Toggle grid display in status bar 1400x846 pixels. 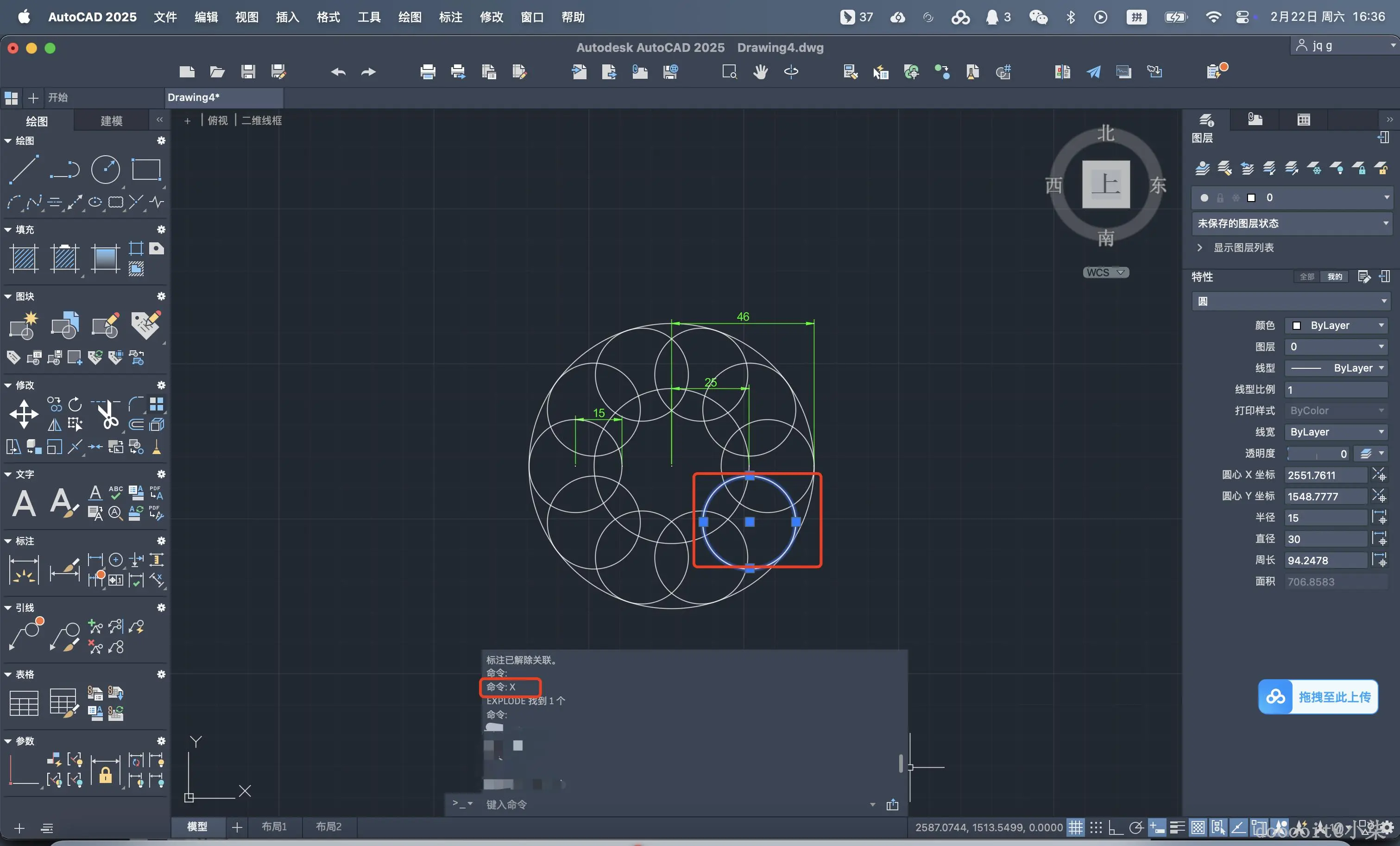point(1075,827)
